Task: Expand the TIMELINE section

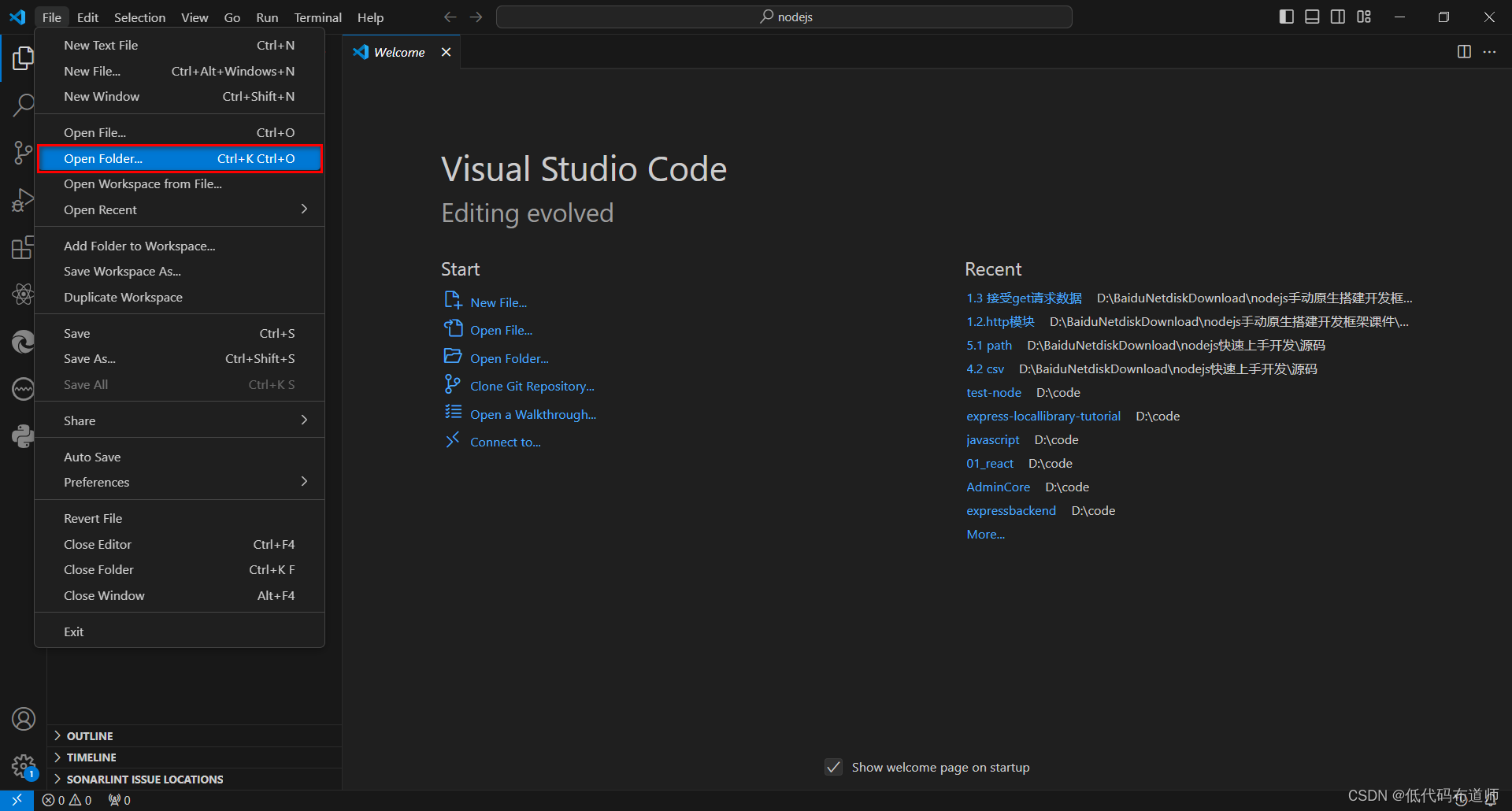Action: [x=195, y=757]
